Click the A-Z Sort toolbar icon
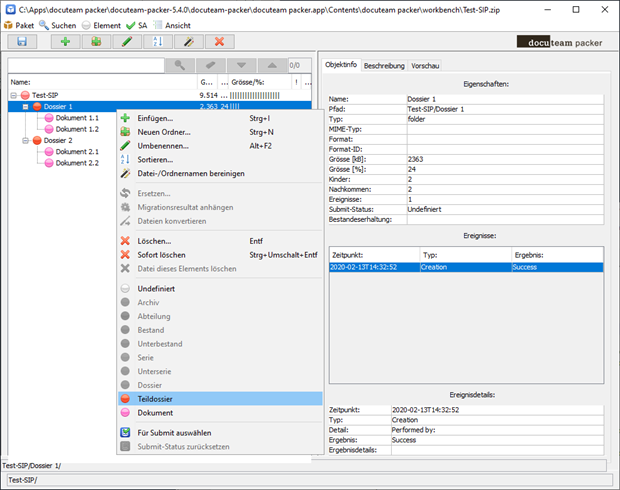This screenshot has height=490, width=620. (x=156, y=42)
